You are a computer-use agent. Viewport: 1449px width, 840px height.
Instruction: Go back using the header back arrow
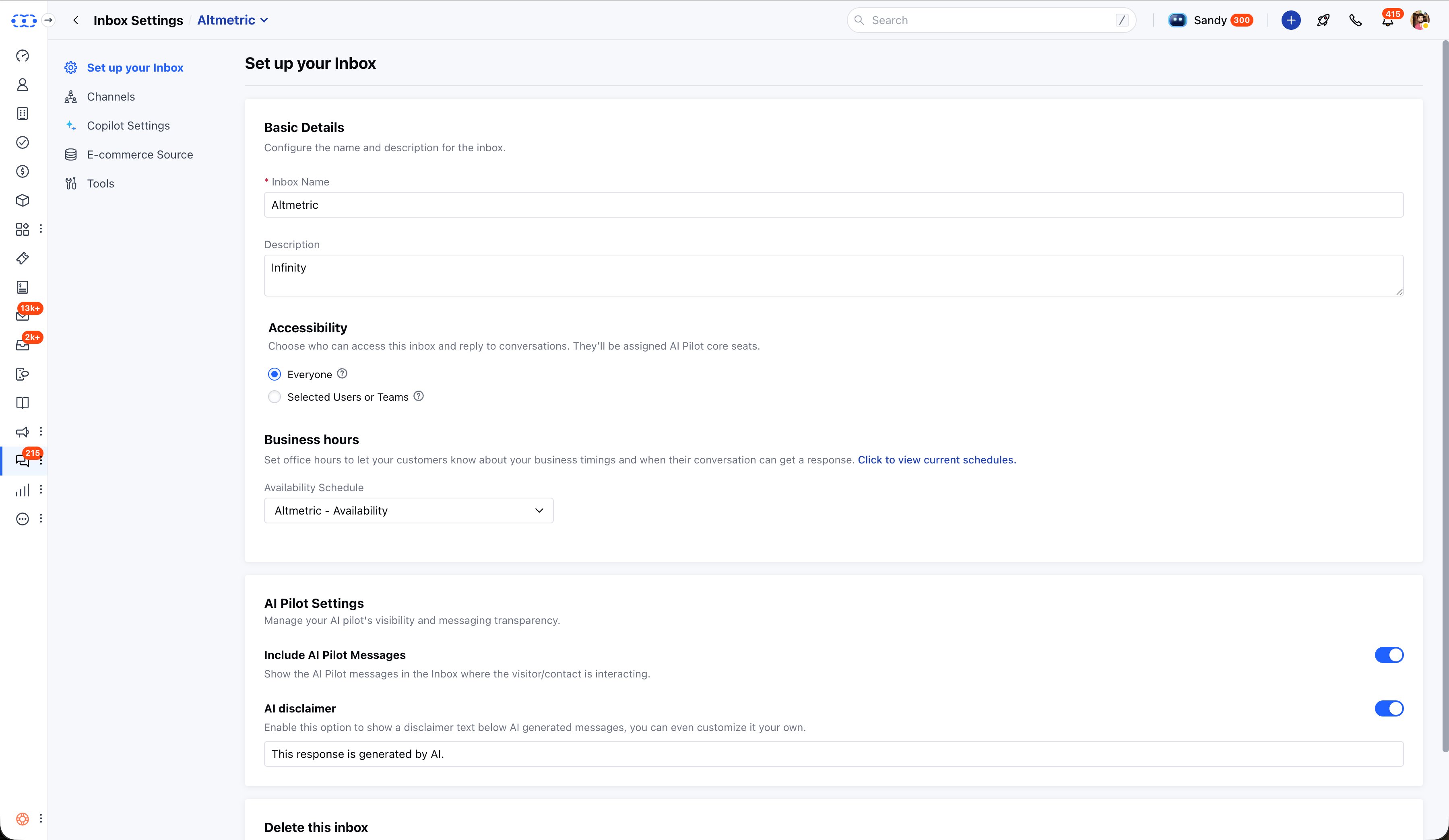75,20
